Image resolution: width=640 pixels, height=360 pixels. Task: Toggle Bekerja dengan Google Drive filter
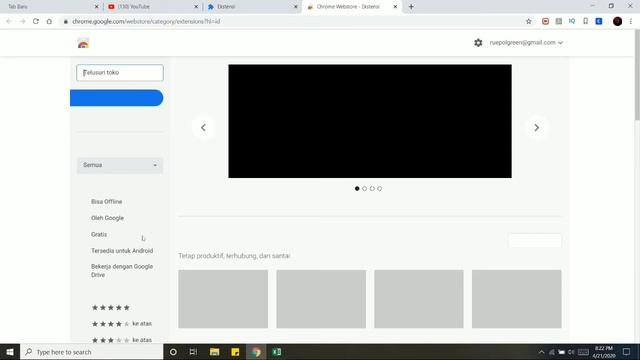pos(122,271)
